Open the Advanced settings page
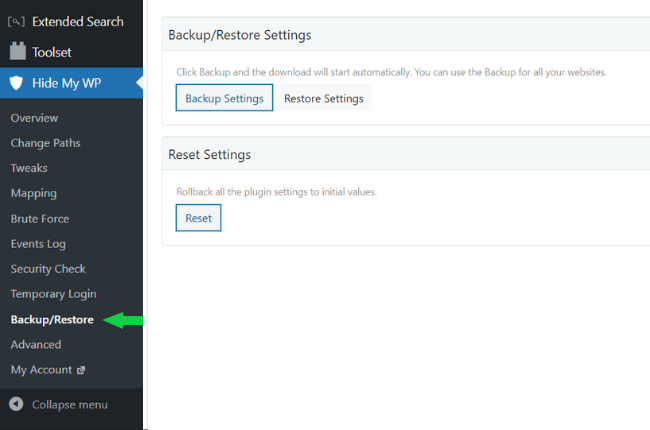This screenshot has height=430, width=650. point(36,344)
